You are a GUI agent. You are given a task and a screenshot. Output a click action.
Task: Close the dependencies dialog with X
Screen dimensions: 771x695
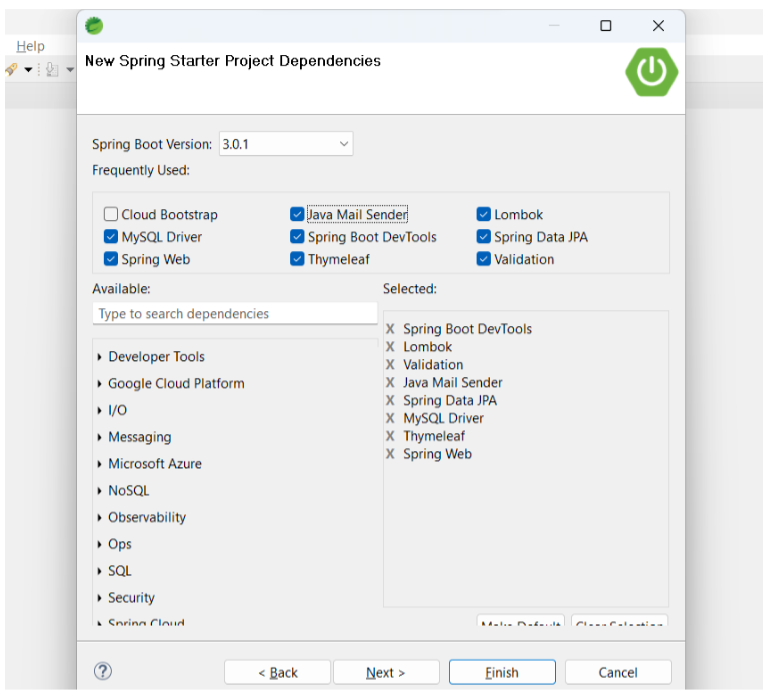(658, 26)
